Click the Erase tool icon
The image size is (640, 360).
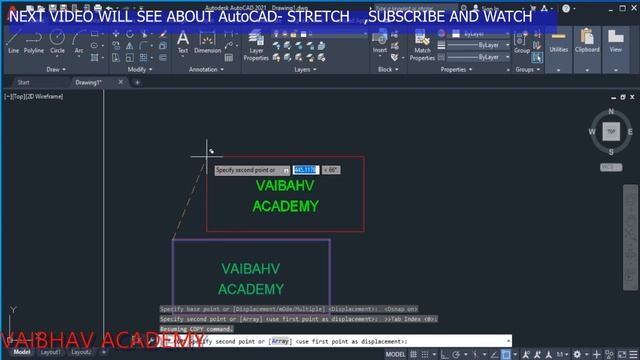163,34
